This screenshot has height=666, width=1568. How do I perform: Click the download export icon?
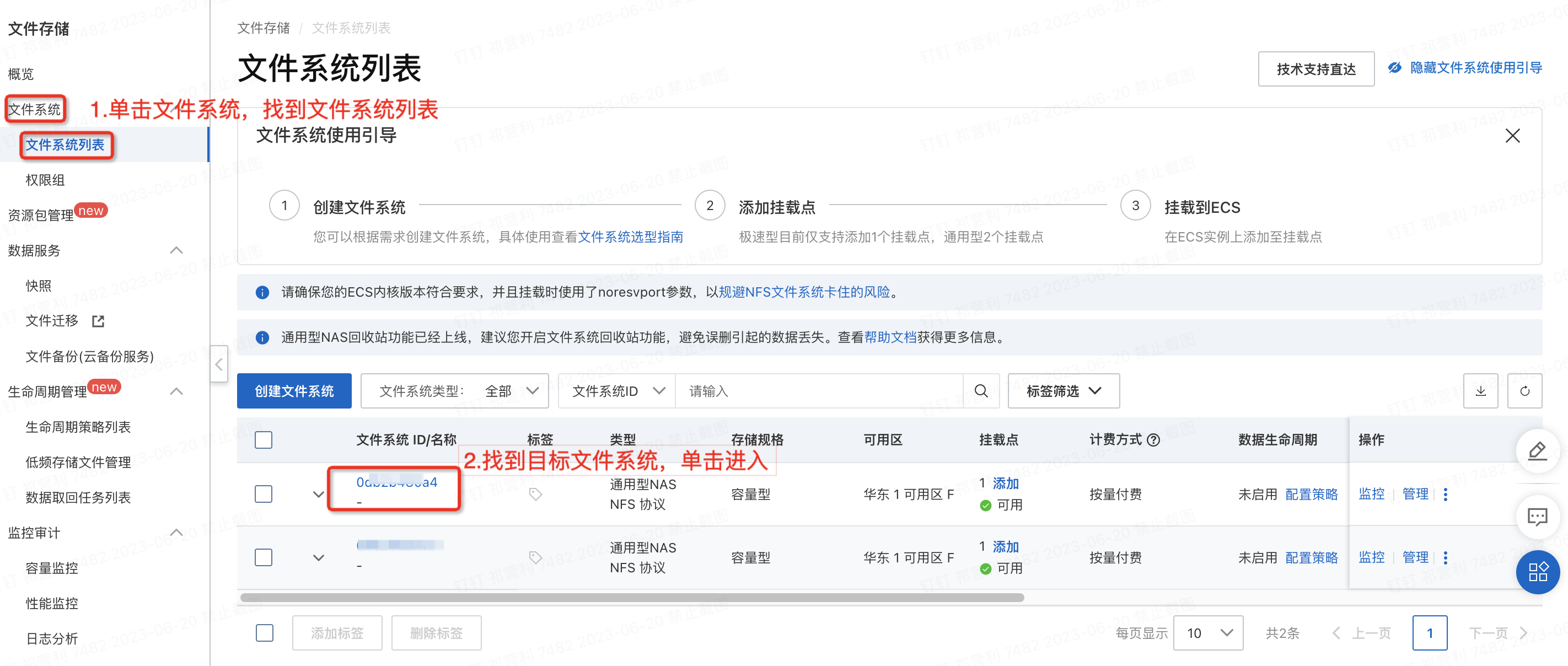click(x=1480, y=391)
